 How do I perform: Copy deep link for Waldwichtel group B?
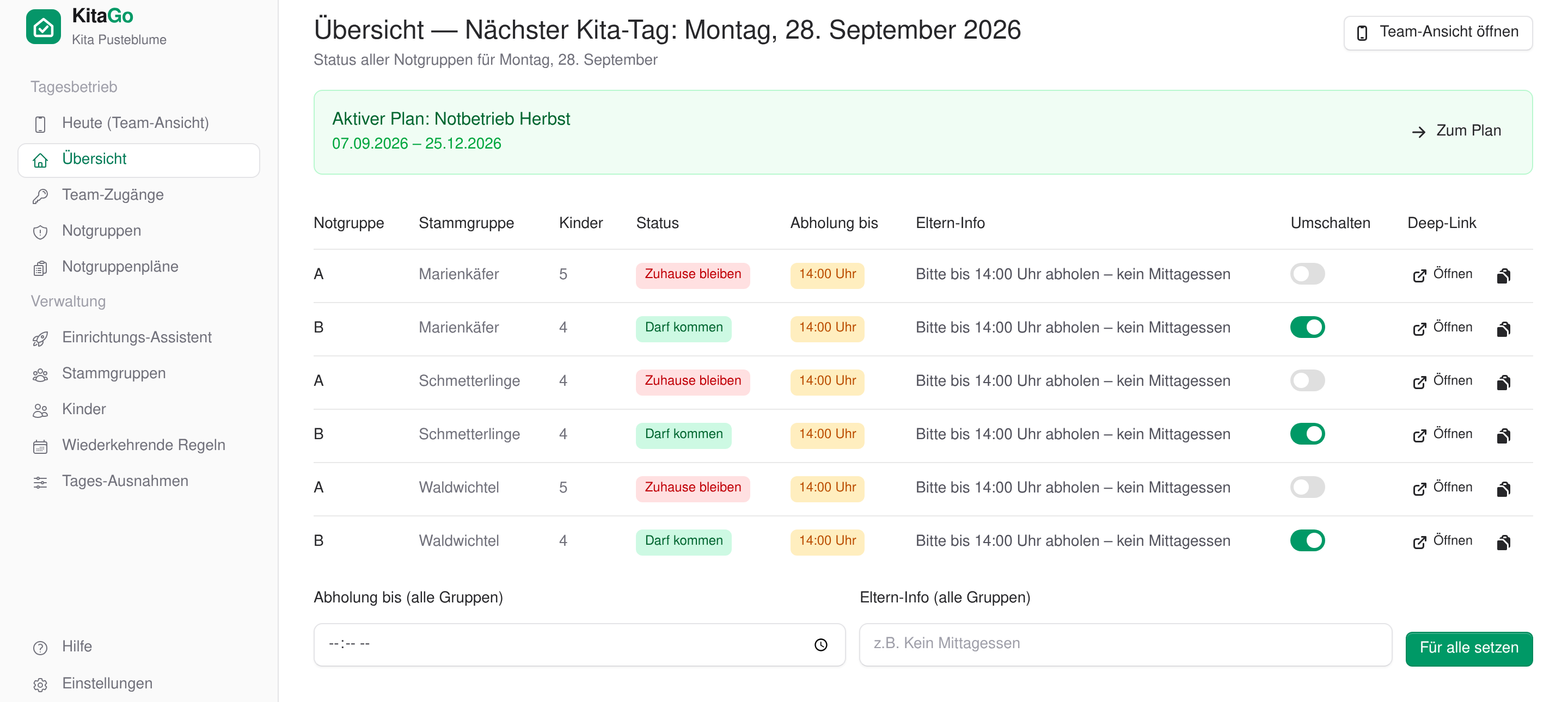pyautogui.click(x=1503, y=542)
